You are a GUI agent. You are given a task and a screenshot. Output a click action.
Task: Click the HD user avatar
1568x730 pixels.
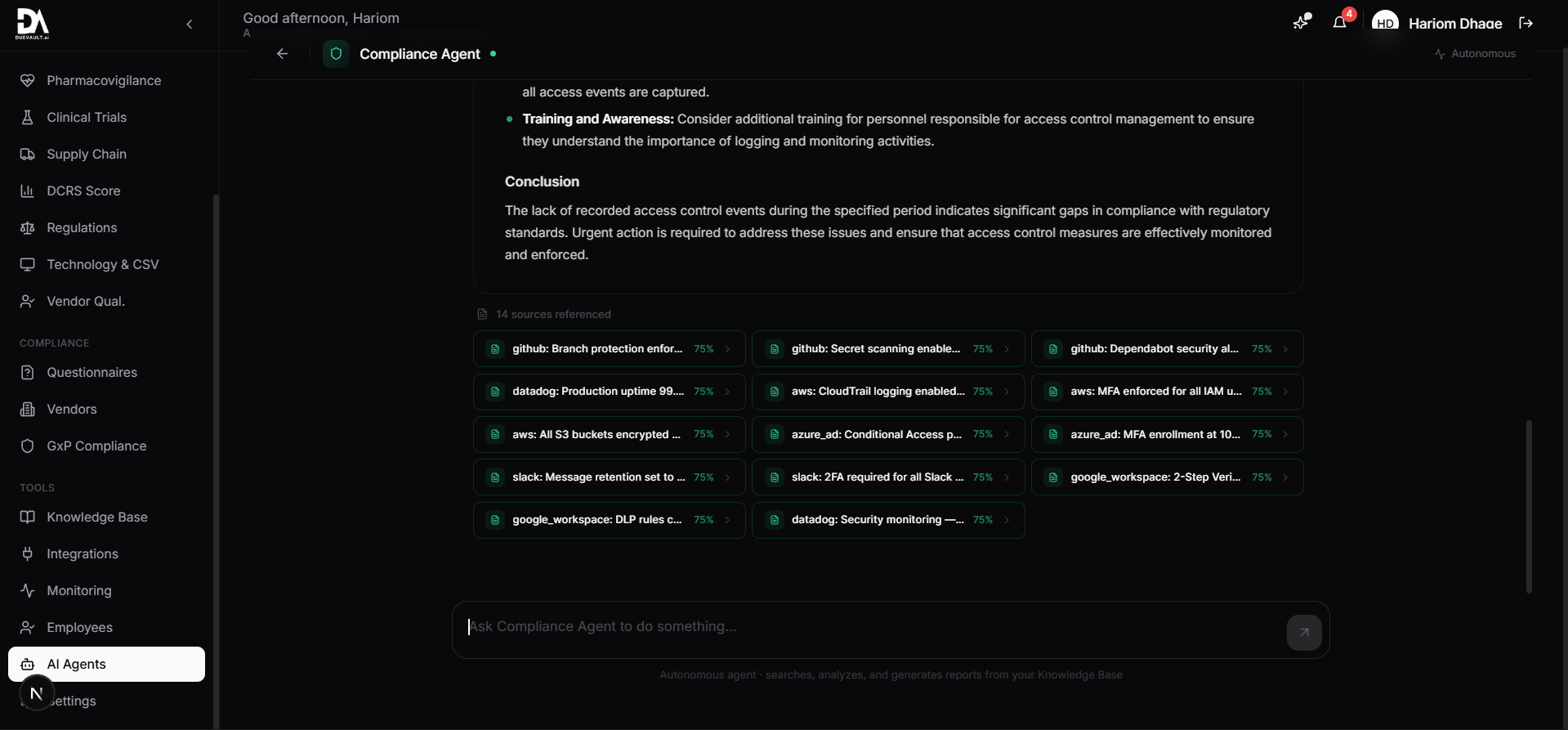[1385, 22]
